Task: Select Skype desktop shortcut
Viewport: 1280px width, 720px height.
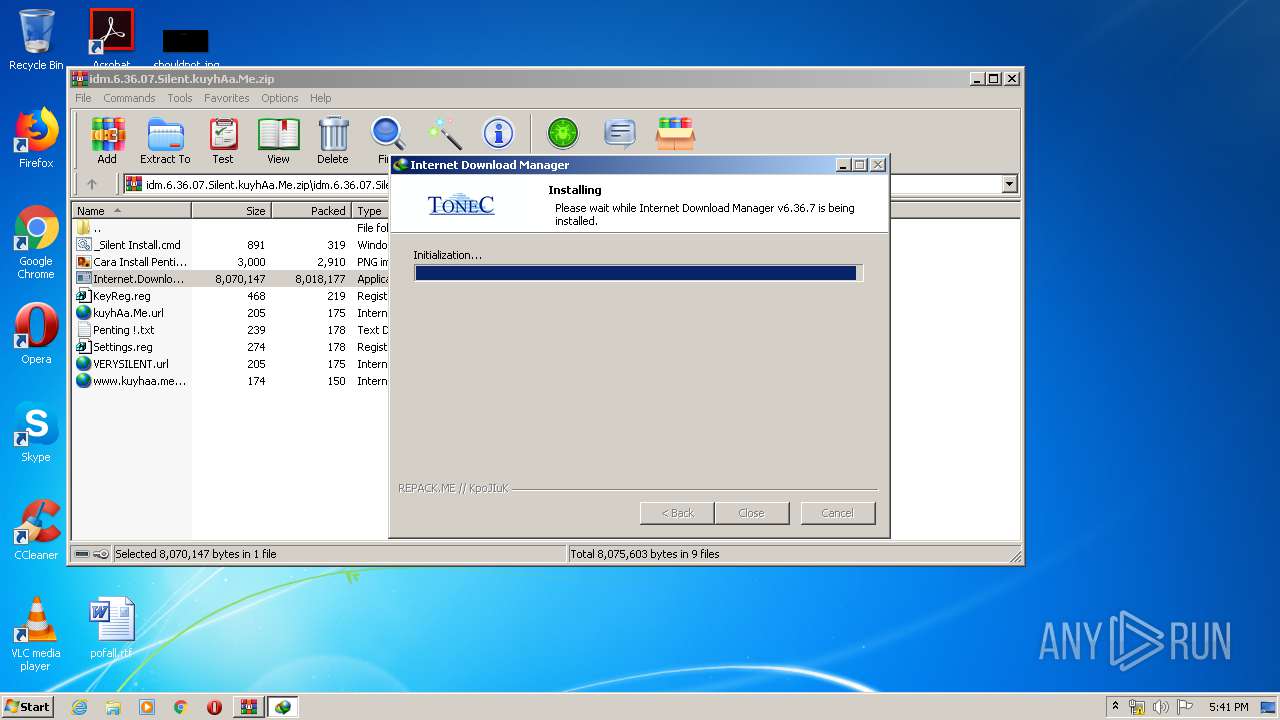Action: pos(36,432)
